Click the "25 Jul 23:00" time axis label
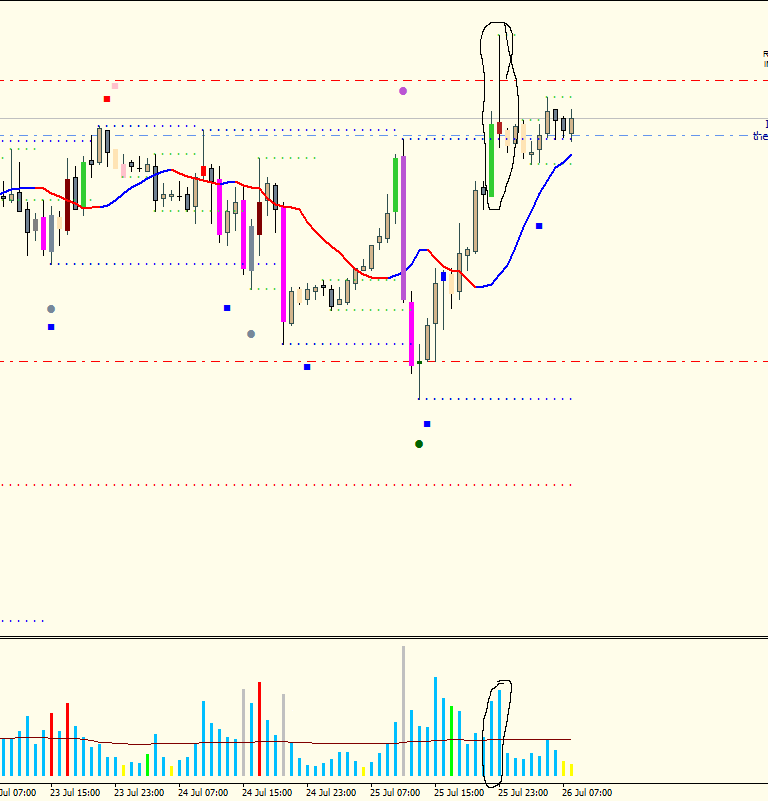This screenshot has height=801, width=768. 523,793
